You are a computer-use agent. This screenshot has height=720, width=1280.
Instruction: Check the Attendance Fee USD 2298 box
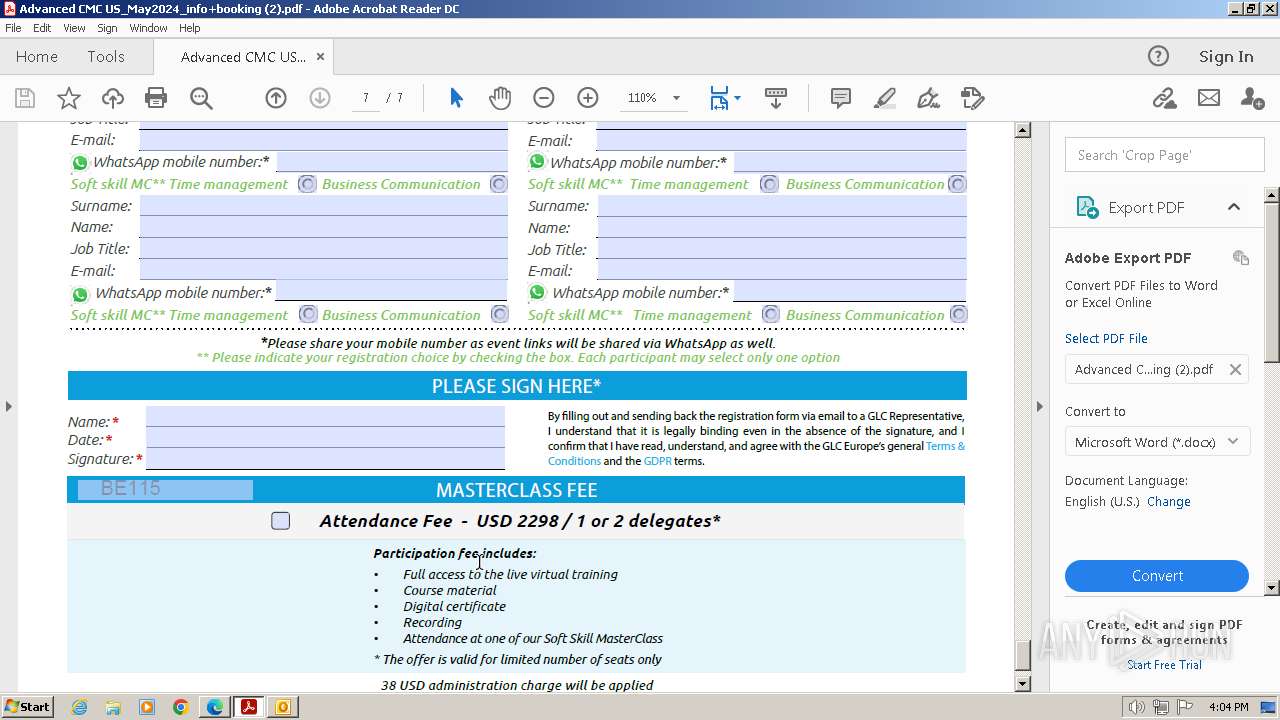281,521
